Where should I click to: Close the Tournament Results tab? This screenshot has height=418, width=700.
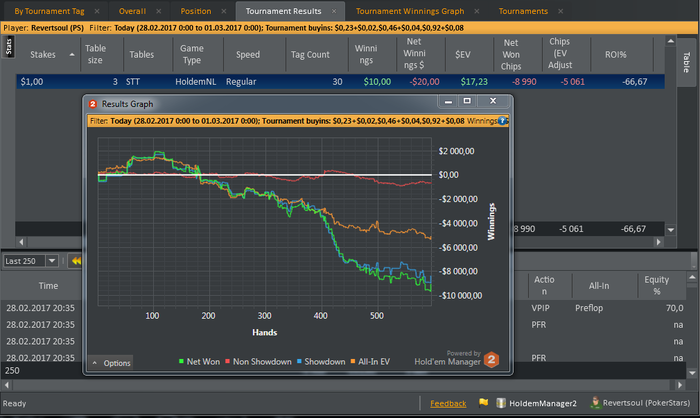pyautogui.click(x=334, y=11)
